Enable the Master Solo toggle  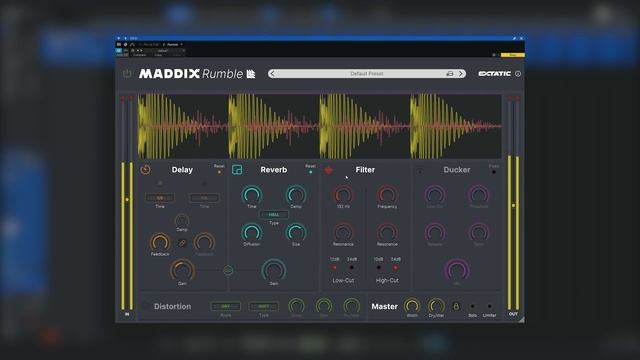pos(472,306)
